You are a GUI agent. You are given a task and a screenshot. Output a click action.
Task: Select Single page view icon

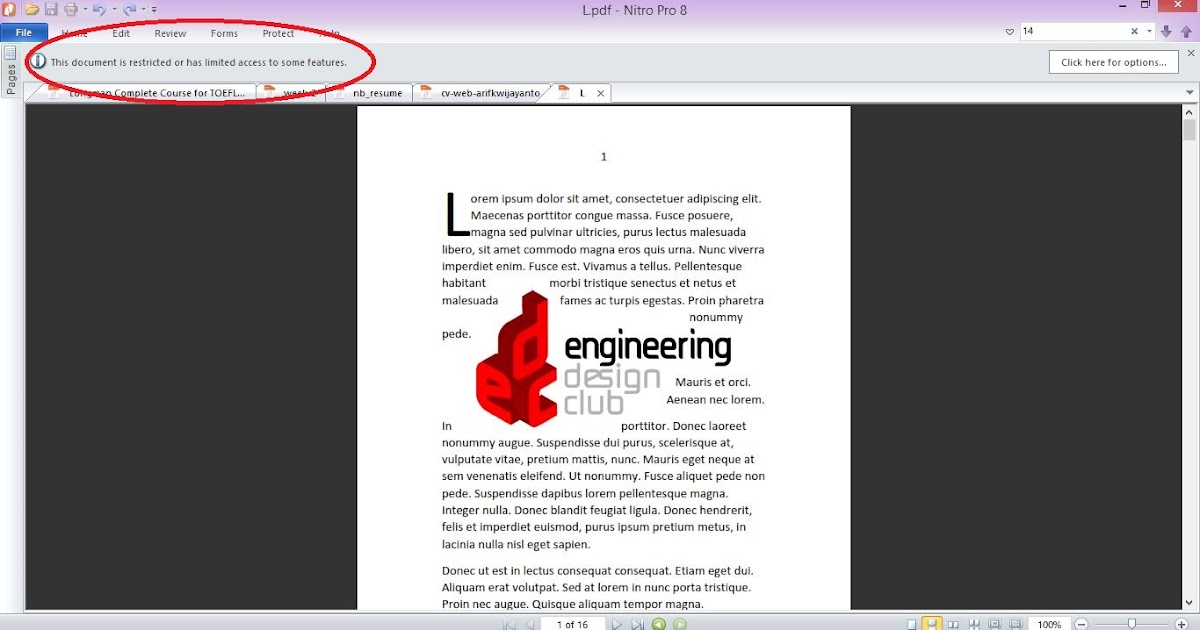912,624
